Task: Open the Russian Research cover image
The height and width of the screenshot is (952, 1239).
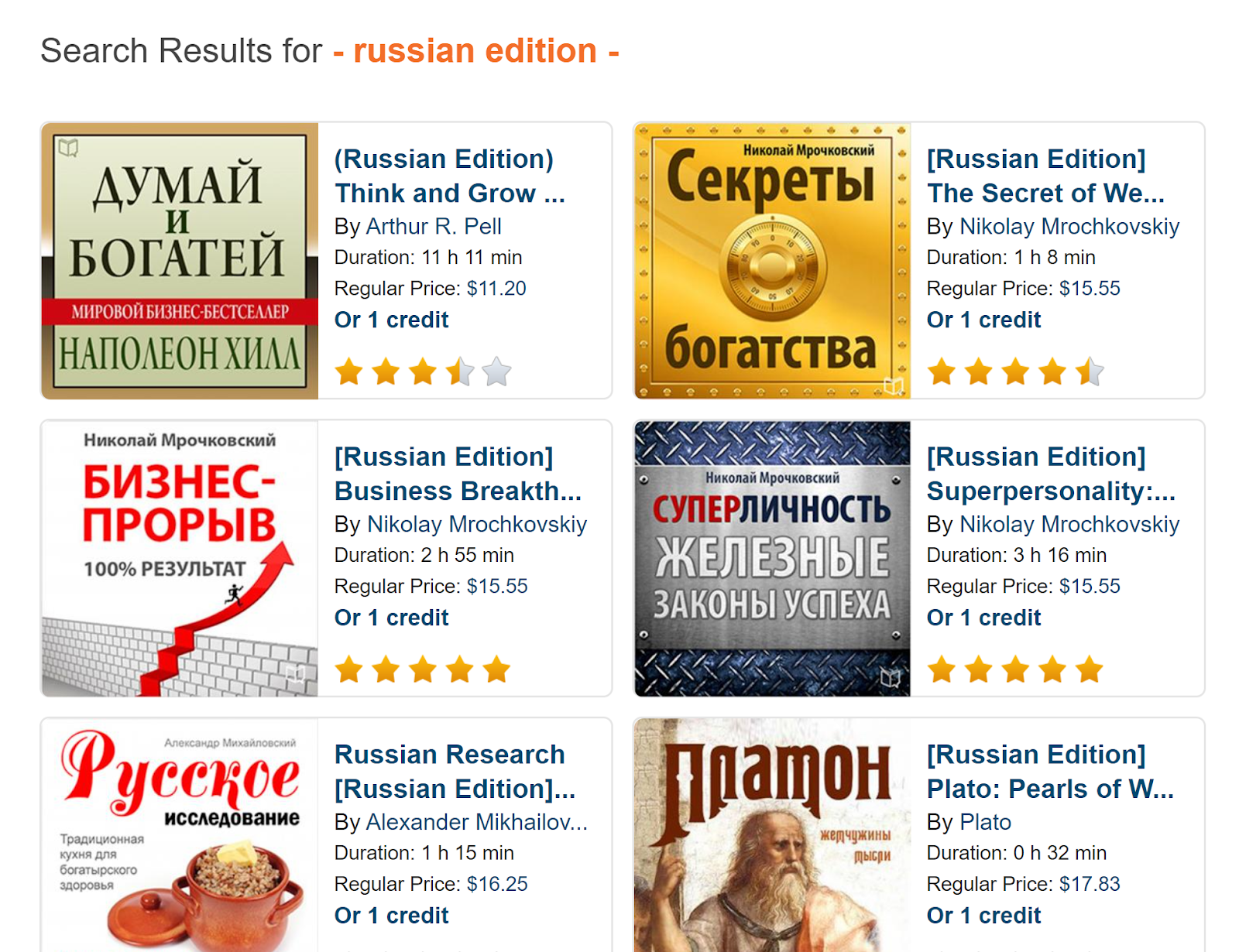Action: 180,836
